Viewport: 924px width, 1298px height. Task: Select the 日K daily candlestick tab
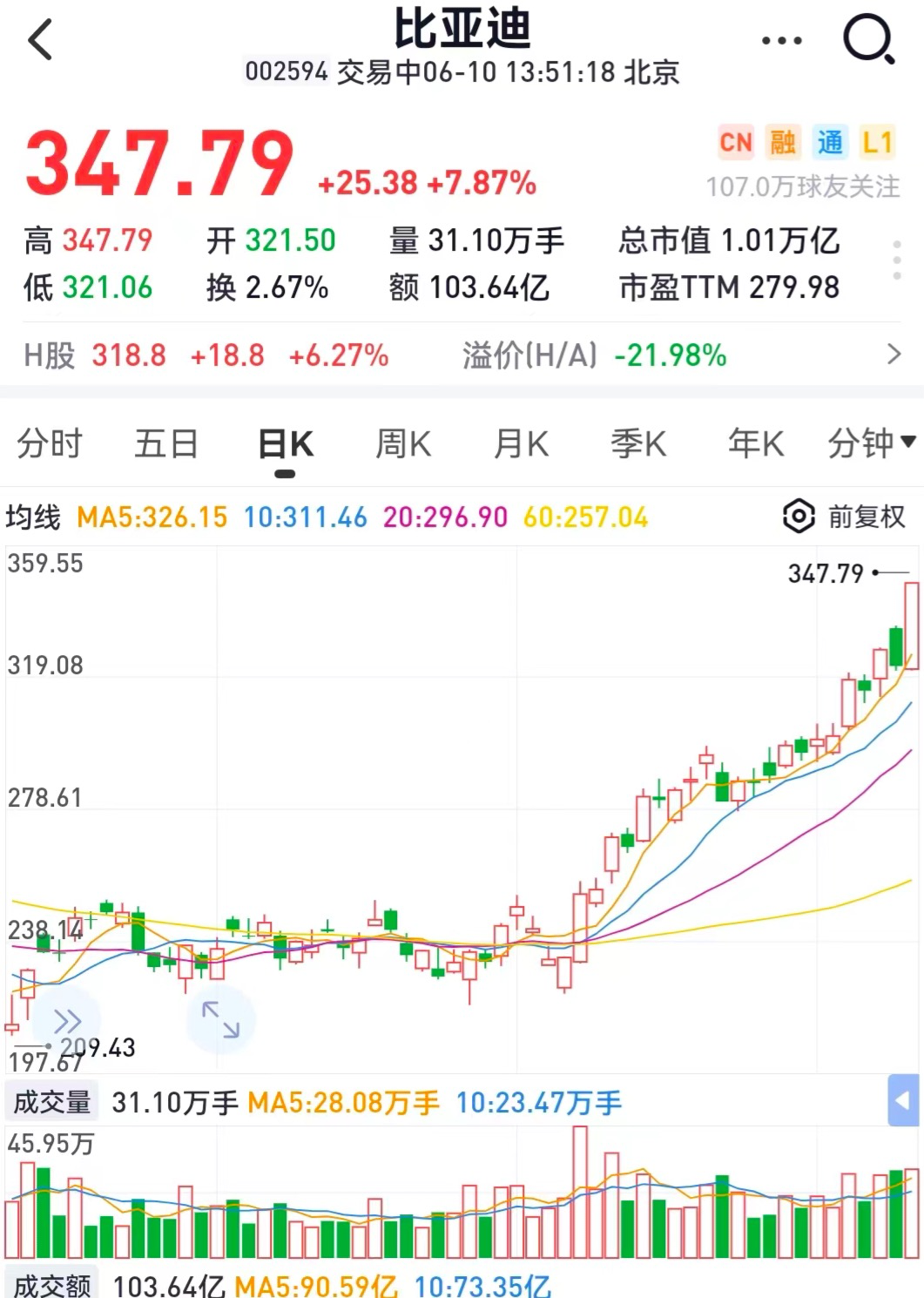tap(286, 444)
